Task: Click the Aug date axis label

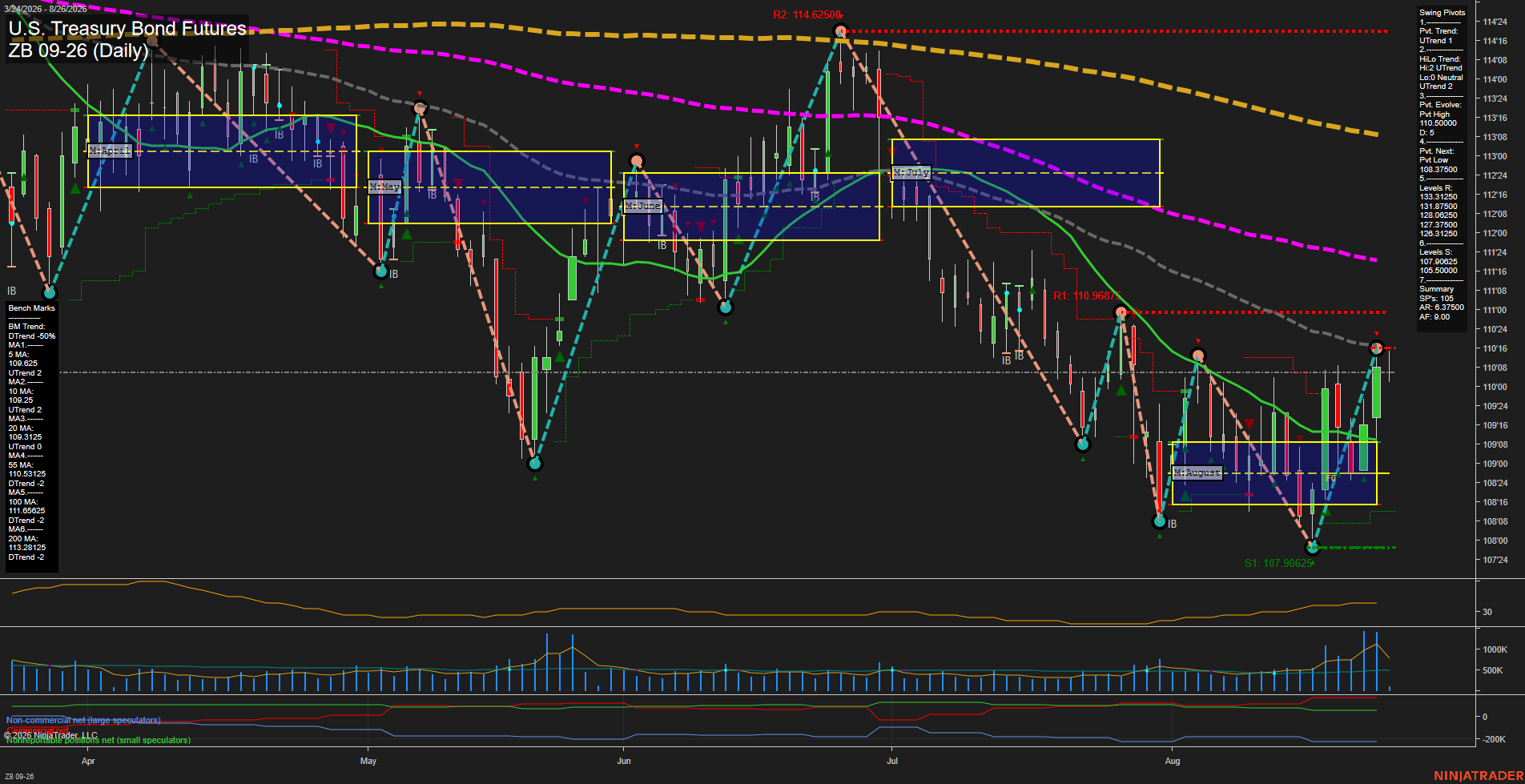Action: 1173,761
